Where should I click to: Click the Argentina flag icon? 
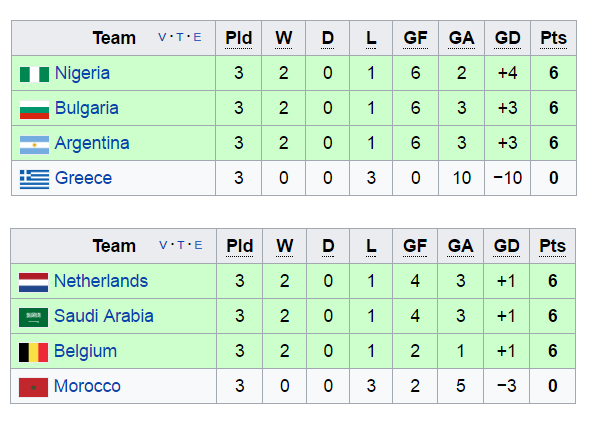pyautogui.click(x=34, y=144)
